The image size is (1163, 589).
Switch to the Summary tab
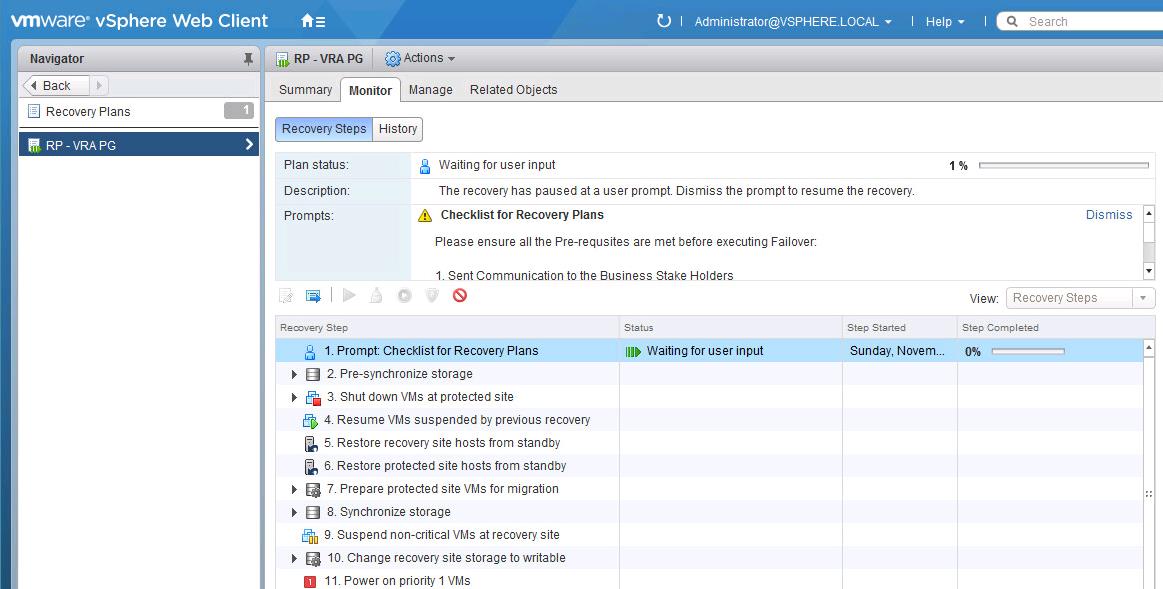tap(305, 90)
